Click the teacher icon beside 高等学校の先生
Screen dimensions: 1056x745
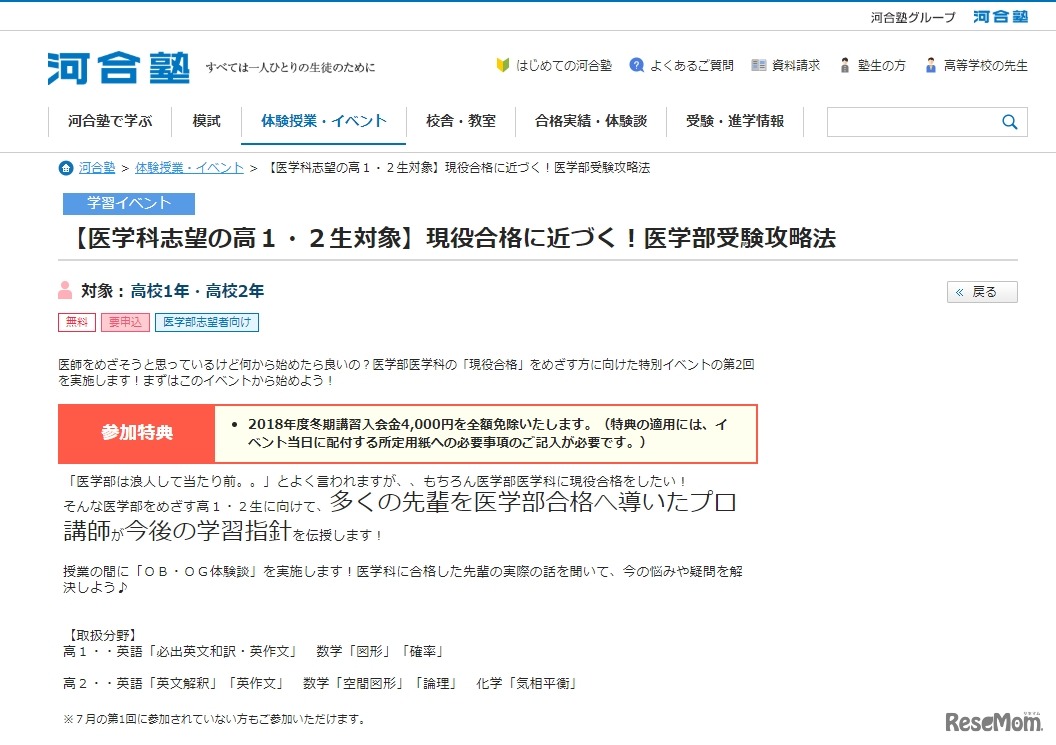pos(931,65)
